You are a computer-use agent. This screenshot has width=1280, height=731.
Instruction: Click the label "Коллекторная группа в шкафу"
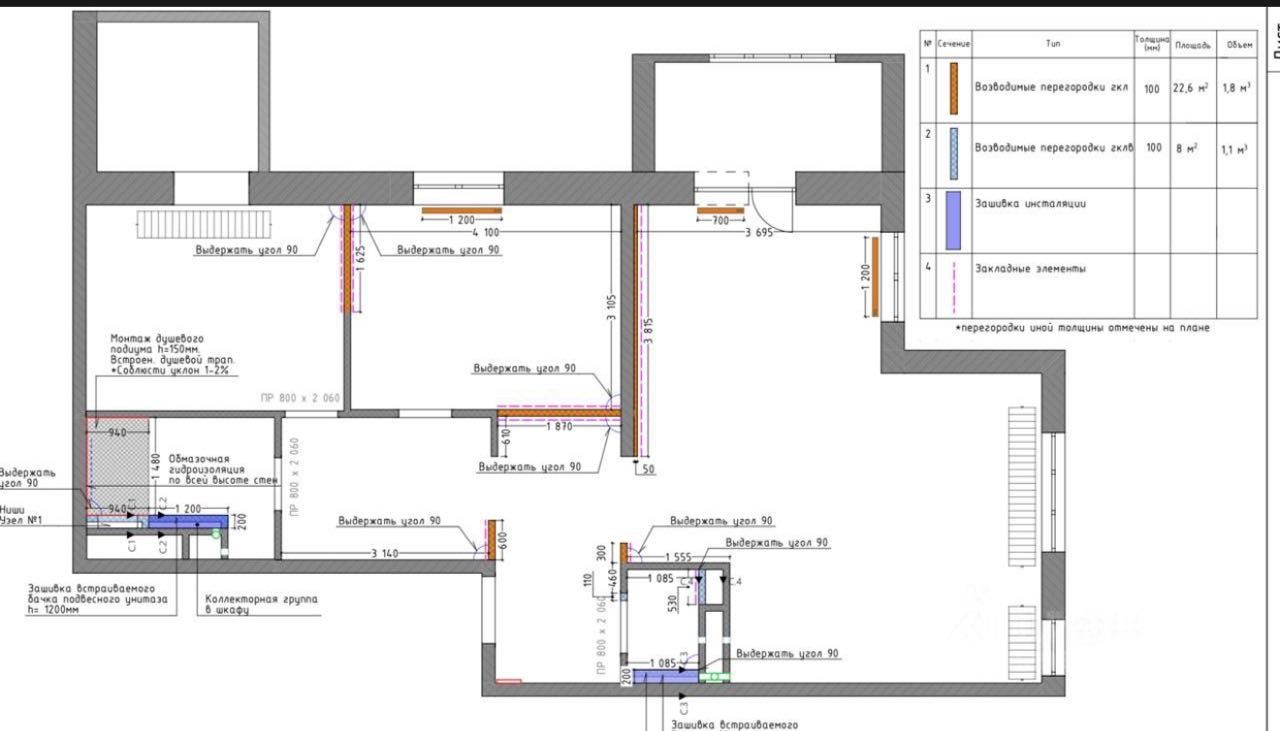coord(261,604)
